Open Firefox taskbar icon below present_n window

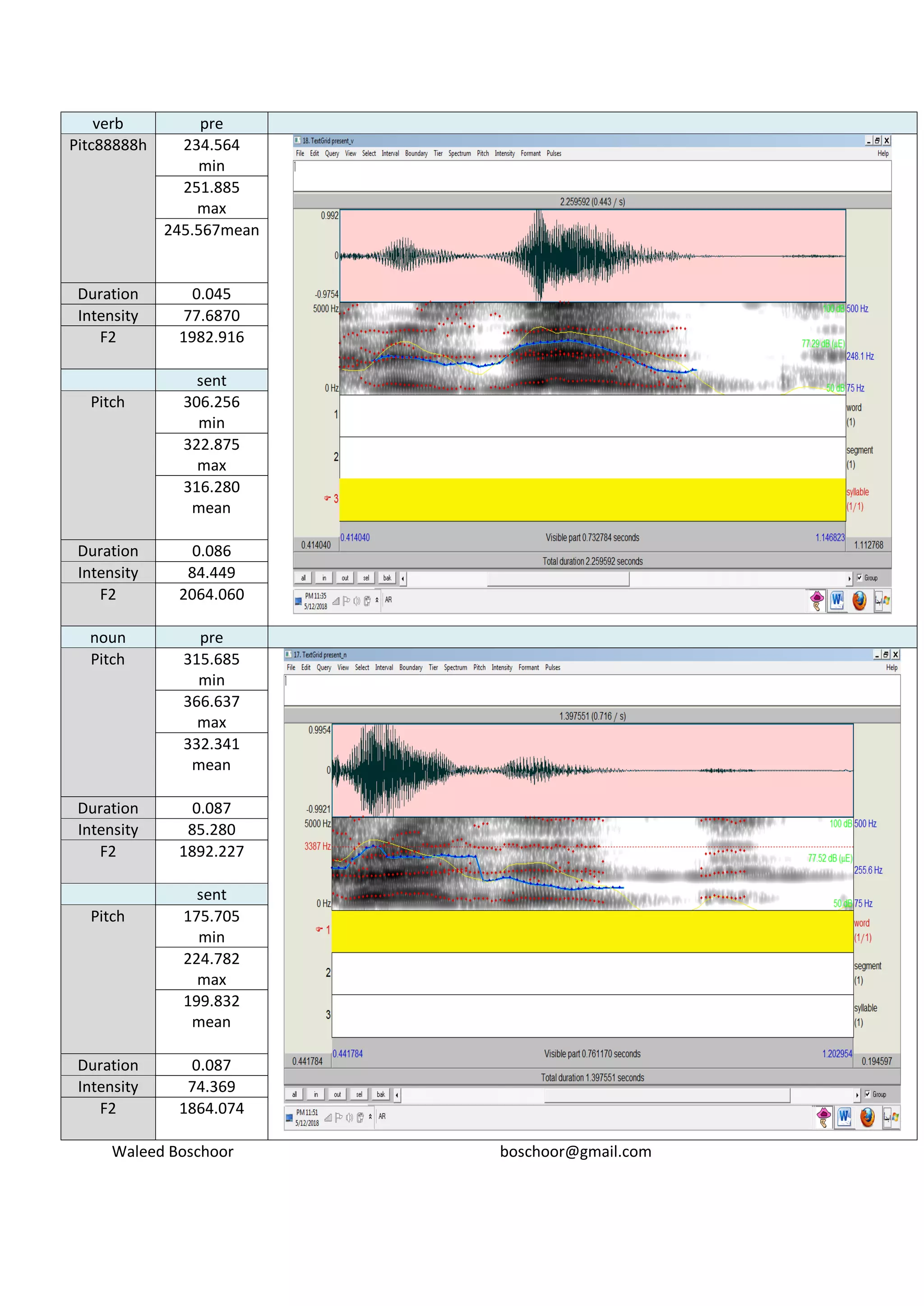pyautogui.click(x=867, y=1117)
